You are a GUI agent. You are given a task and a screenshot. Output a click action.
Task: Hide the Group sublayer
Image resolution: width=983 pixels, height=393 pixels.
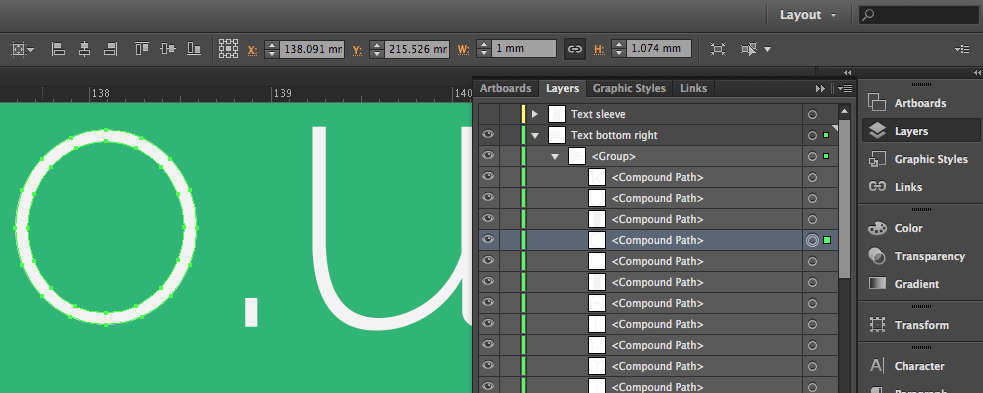pyautogui.click(x=488, y=155)
